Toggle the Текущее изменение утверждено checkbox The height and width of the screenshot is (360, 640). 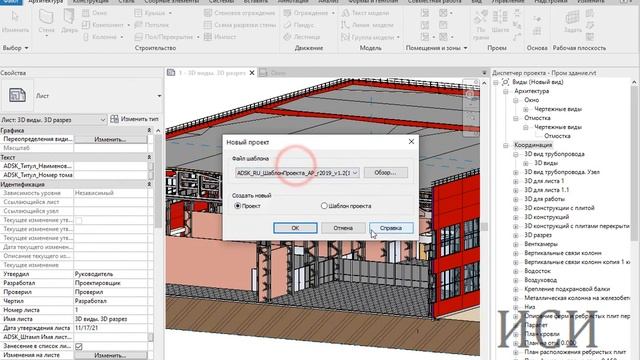click(x=79, y=220)
